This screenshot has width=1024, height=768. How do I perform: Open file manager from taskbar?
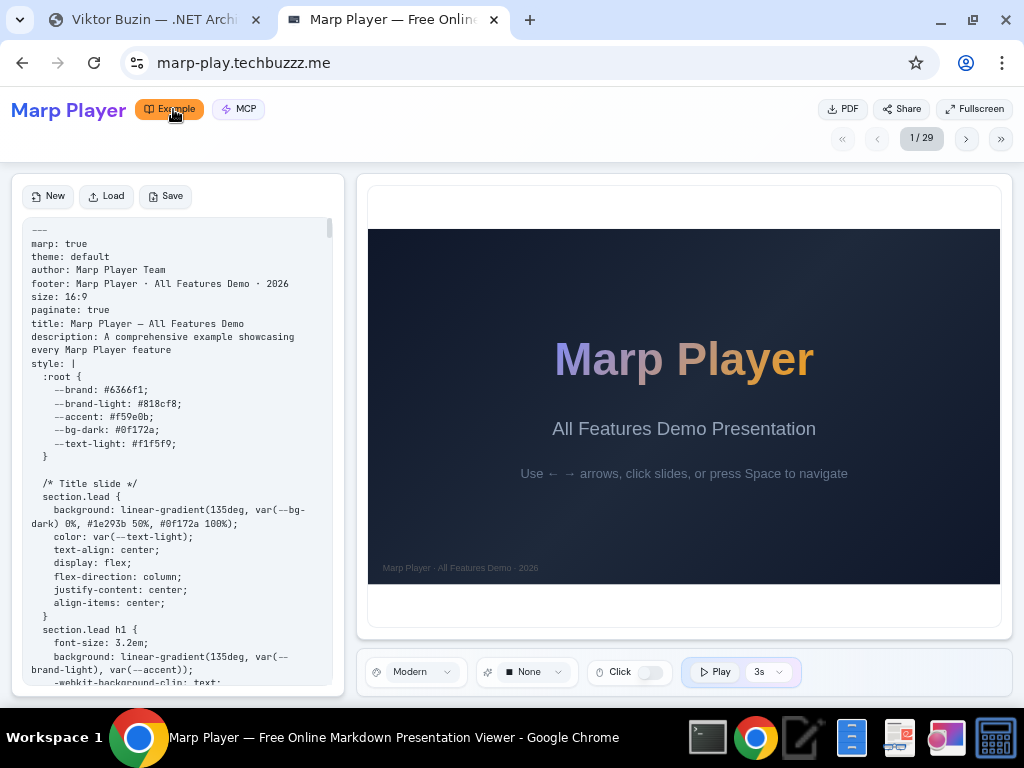pyautogui.click(x=852, y=738)
